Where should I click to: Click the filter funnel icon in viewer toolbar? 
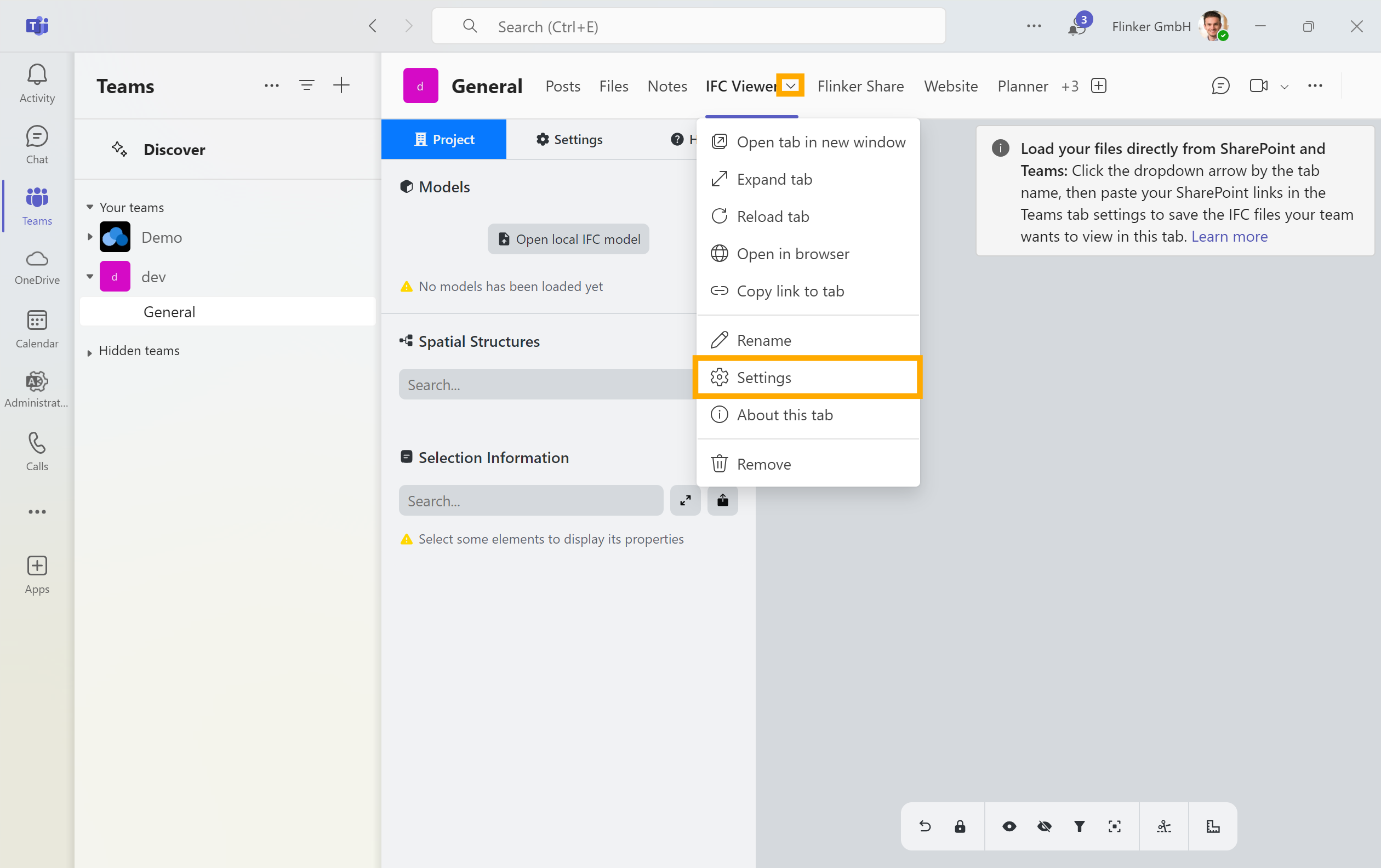pos(1080,826)
